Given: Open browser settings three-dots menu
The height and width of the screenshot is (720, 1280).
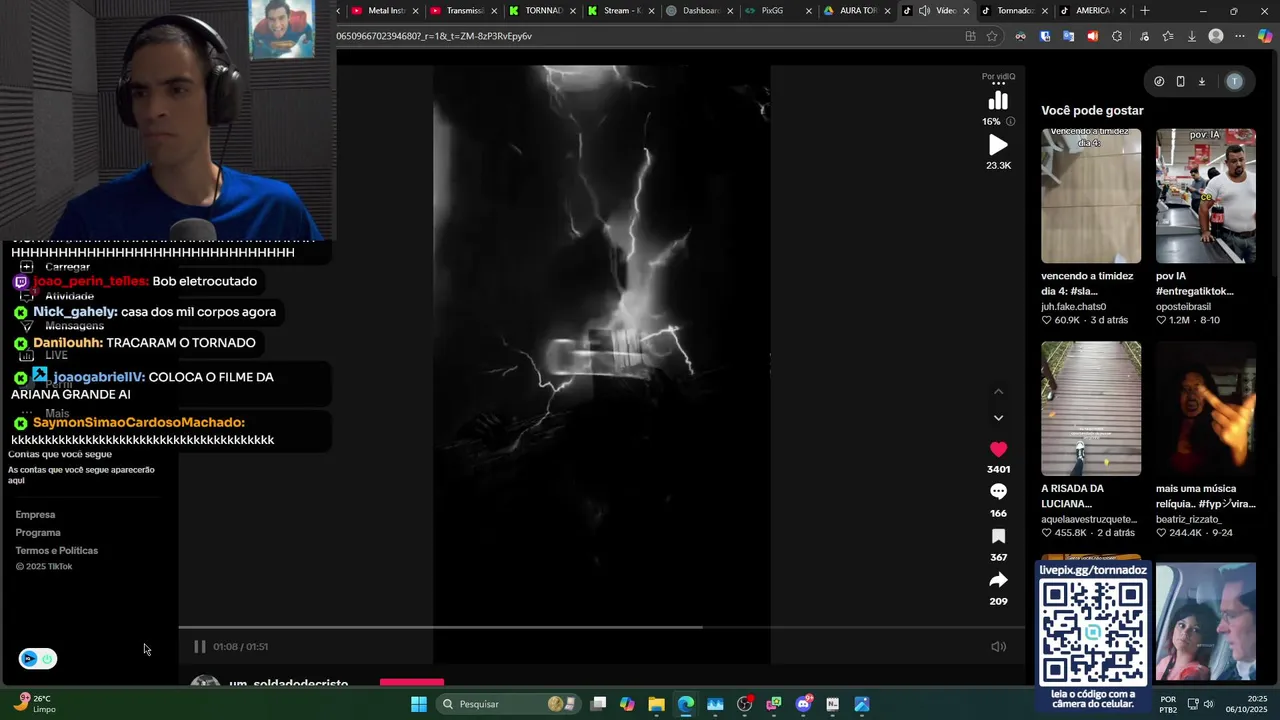Looking at the screenshot, I should (x=1240, y=36).
